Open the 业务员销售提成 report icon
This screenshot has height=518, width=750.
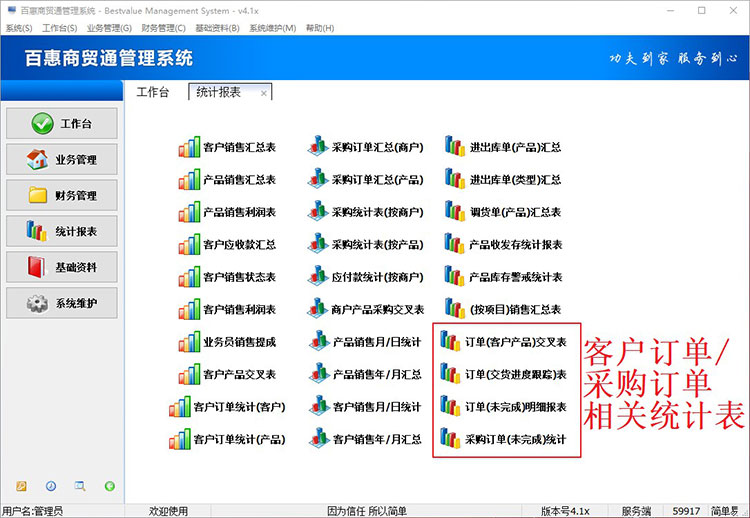[x=189, y=342]
